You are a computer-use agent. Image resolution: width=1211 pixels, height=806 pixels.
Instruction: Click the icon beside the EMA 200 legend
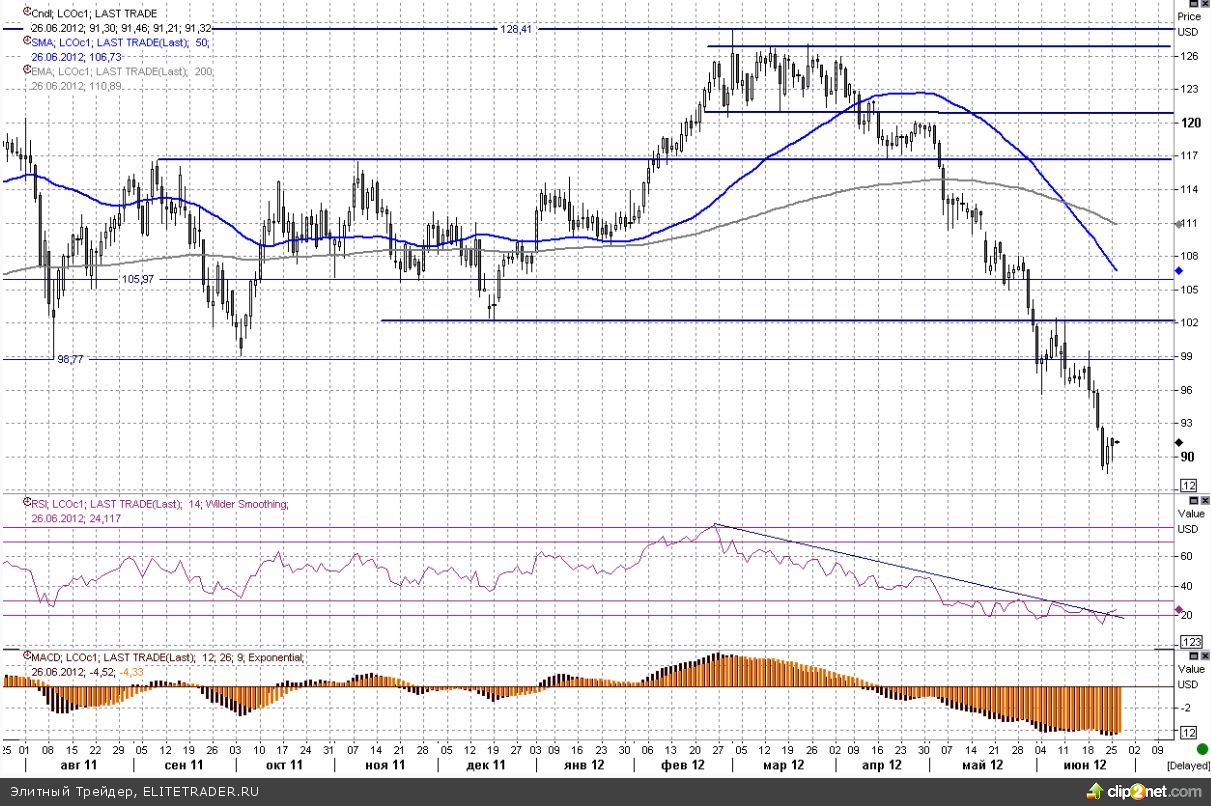tap(25, 71)
